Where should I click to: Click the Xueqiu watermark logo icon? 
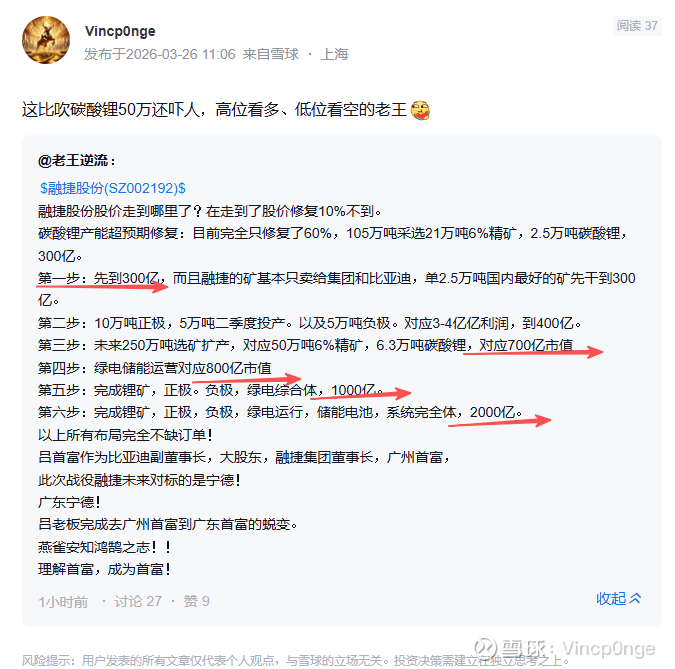pyautogui.click(x=486, y=648)
